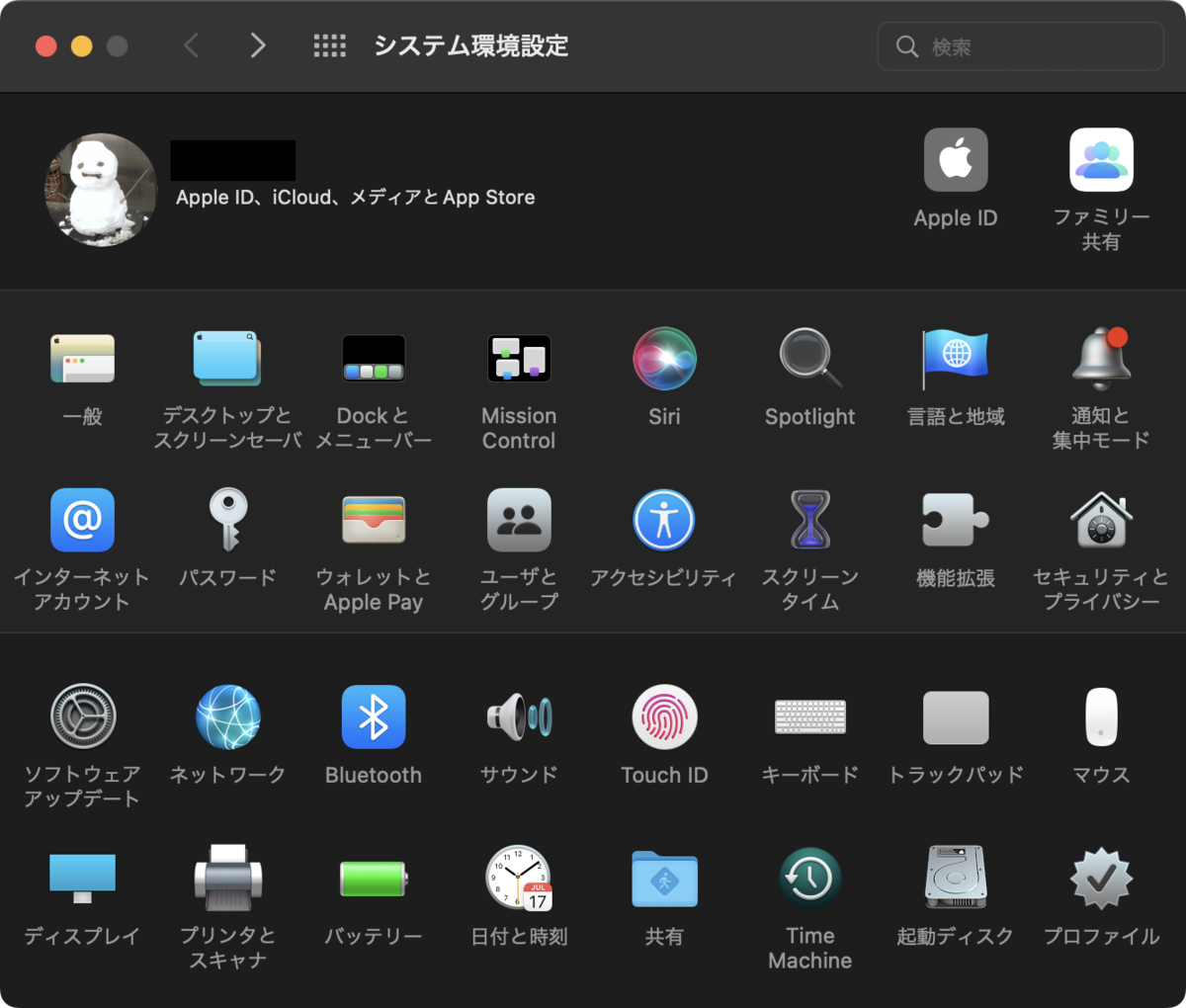Click Apple ID、iCloud、メディアとApp Store text
Viewport: 1186px width, 1008px height.
click(x=356, y=198)
